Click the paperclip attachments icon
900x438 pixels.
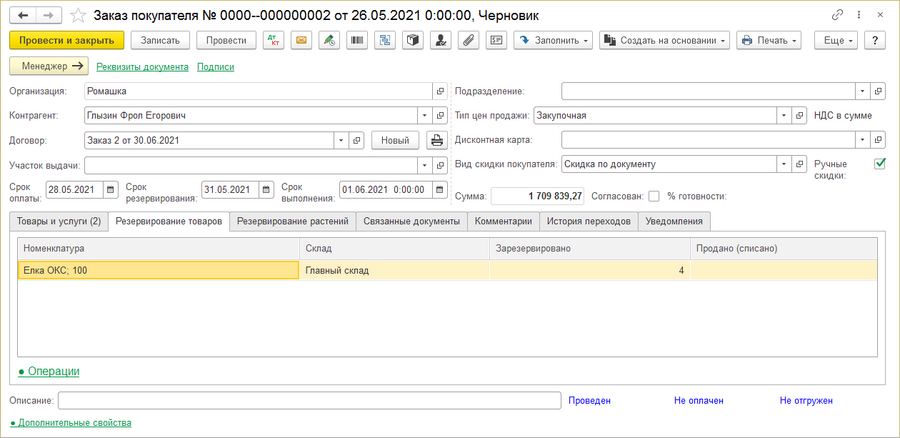click(x=468, y=41)
